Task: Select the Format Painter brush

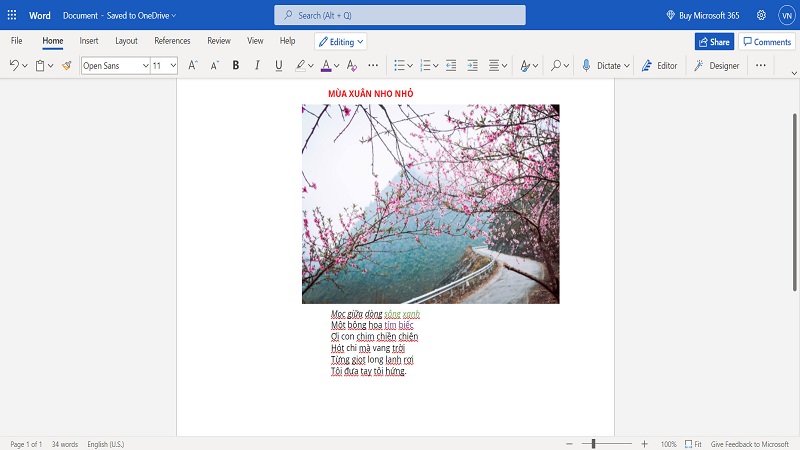Action: coord(66,65)
